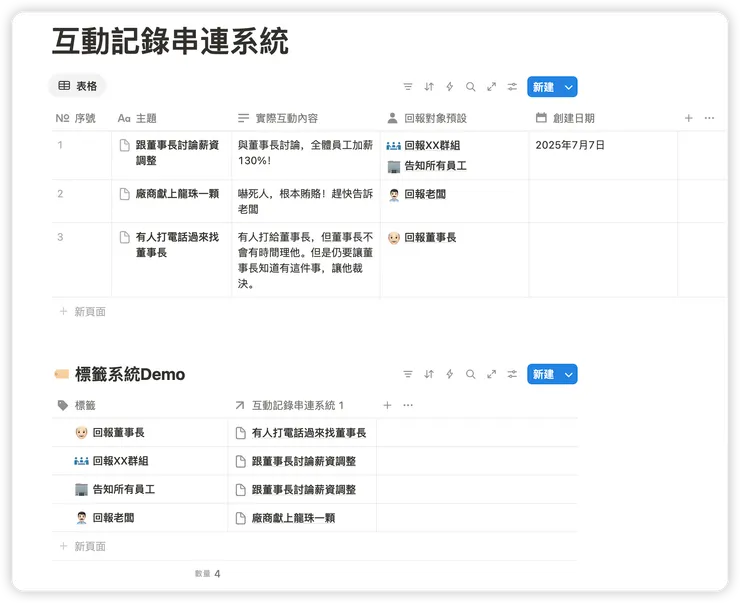Select row number 2 cell
The image size is (740, 603).
coord(82,201)
